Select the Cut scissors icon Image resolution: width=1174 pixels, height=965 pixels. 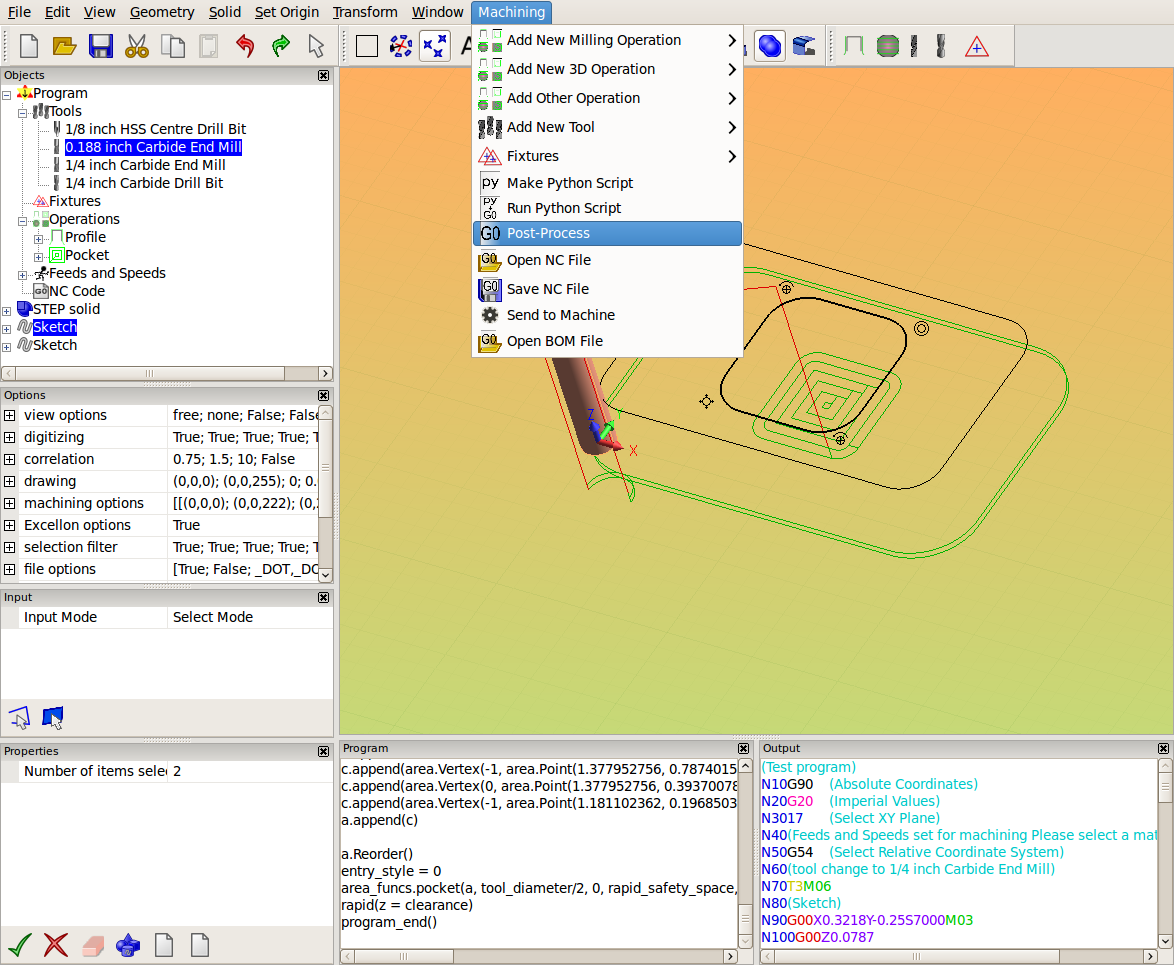(x=137, y=46)
